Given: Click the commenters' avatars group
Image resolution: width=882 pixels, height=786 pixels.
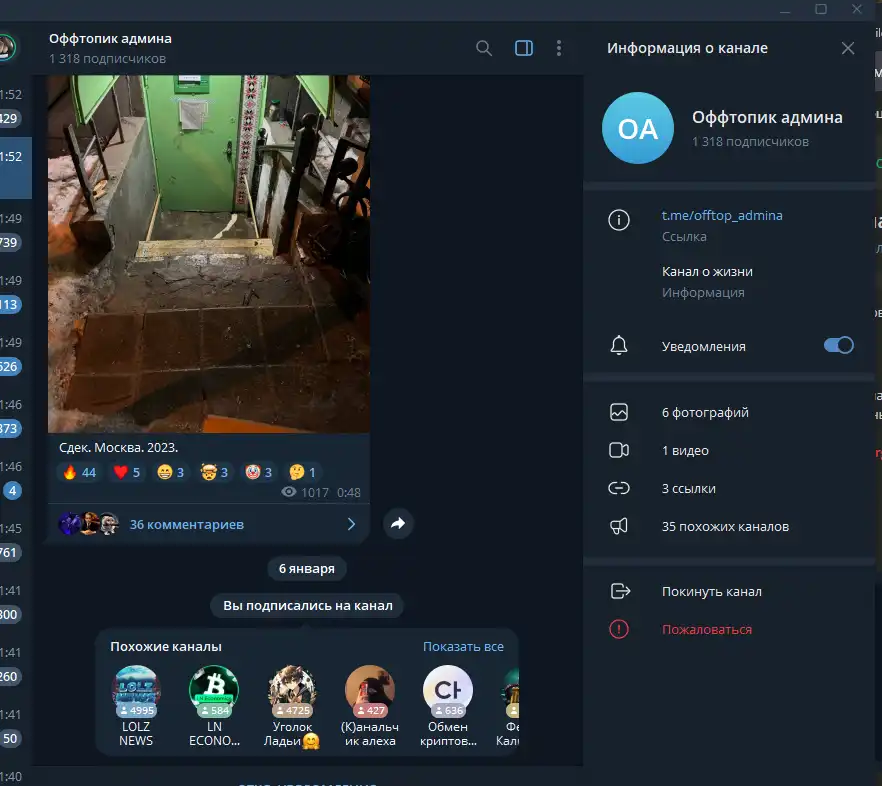Looking at the screenshot, I should coord(89,524).
